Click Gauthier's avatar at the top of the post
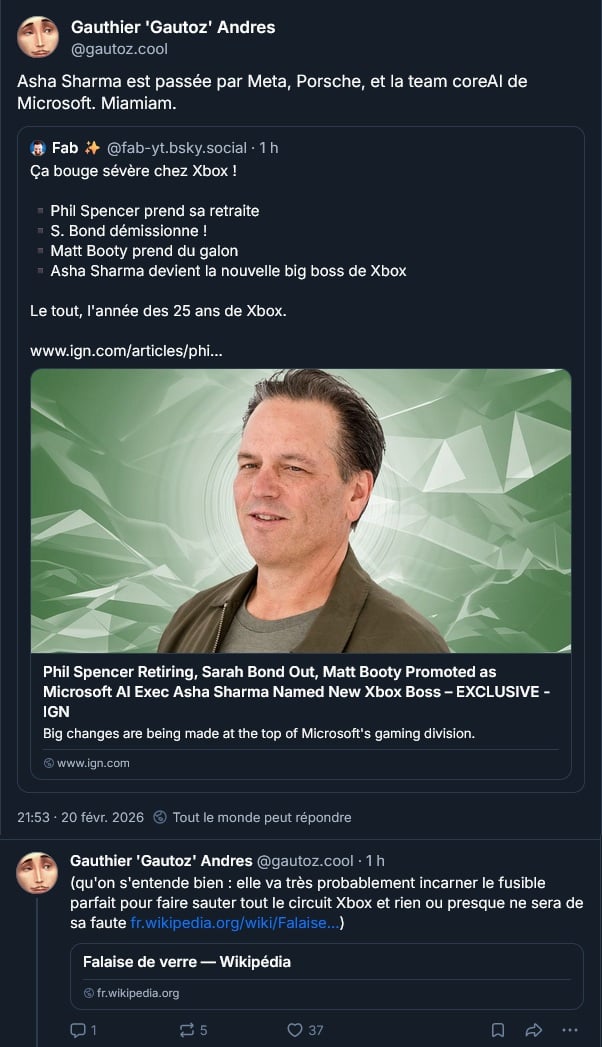 click(x=37, y=37)
